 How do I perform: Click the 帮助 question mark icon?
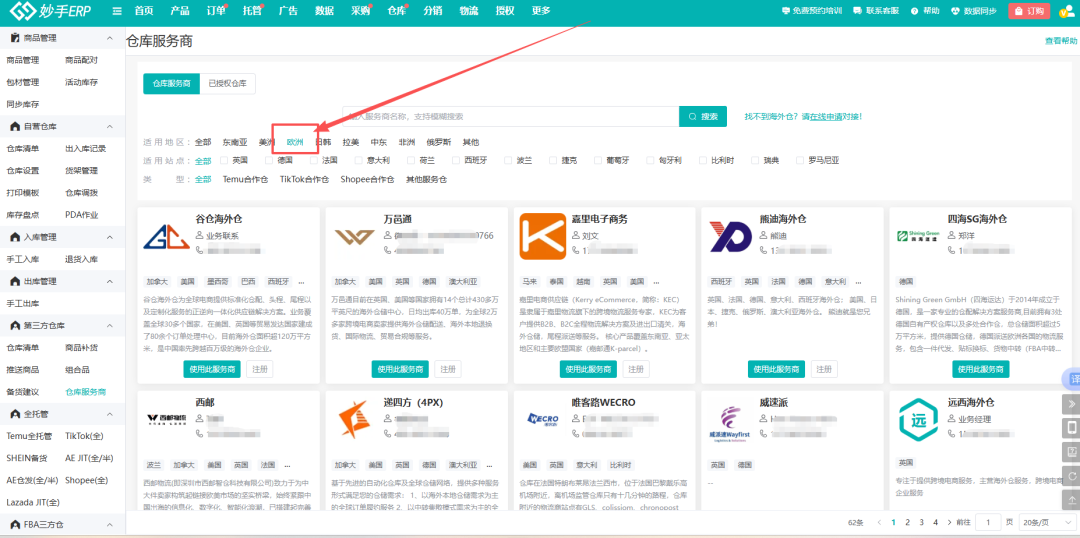click(x=914, y=11)
